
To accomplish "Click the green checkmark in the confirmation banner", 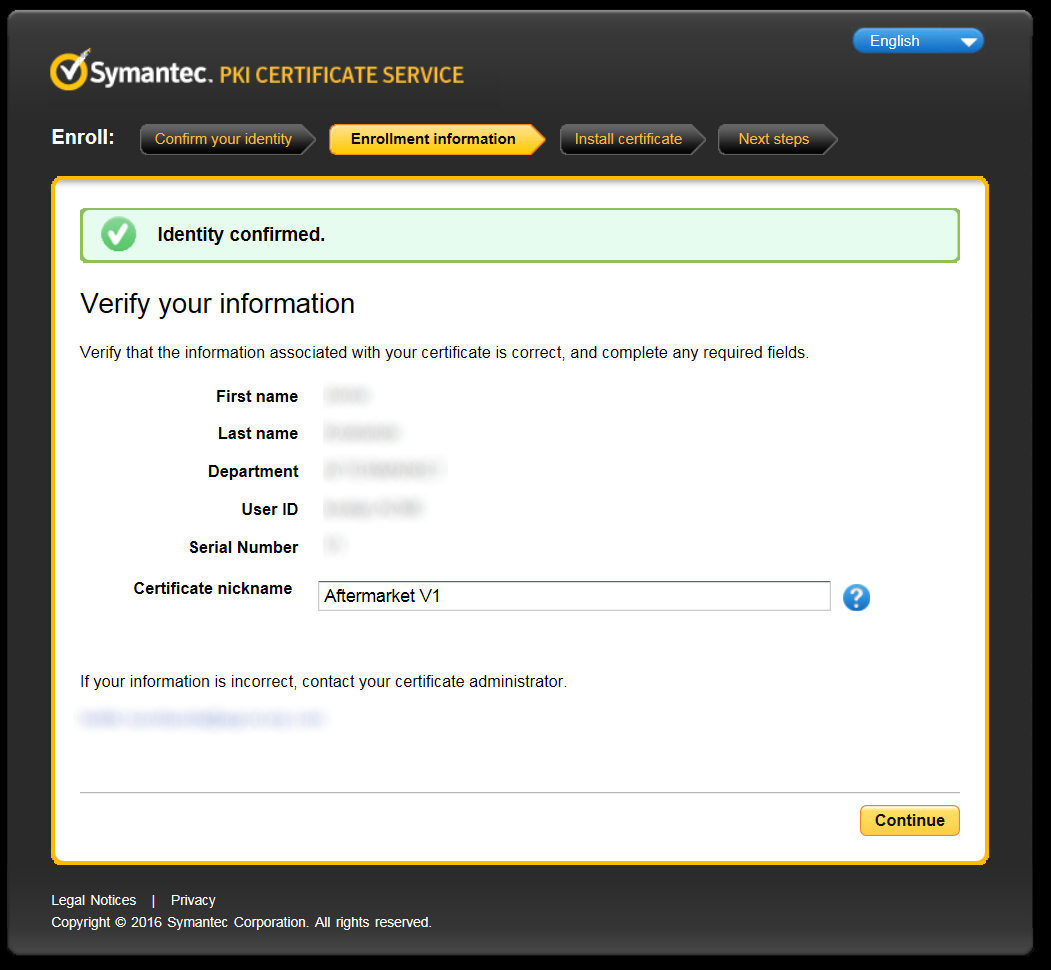I will 118,235.
